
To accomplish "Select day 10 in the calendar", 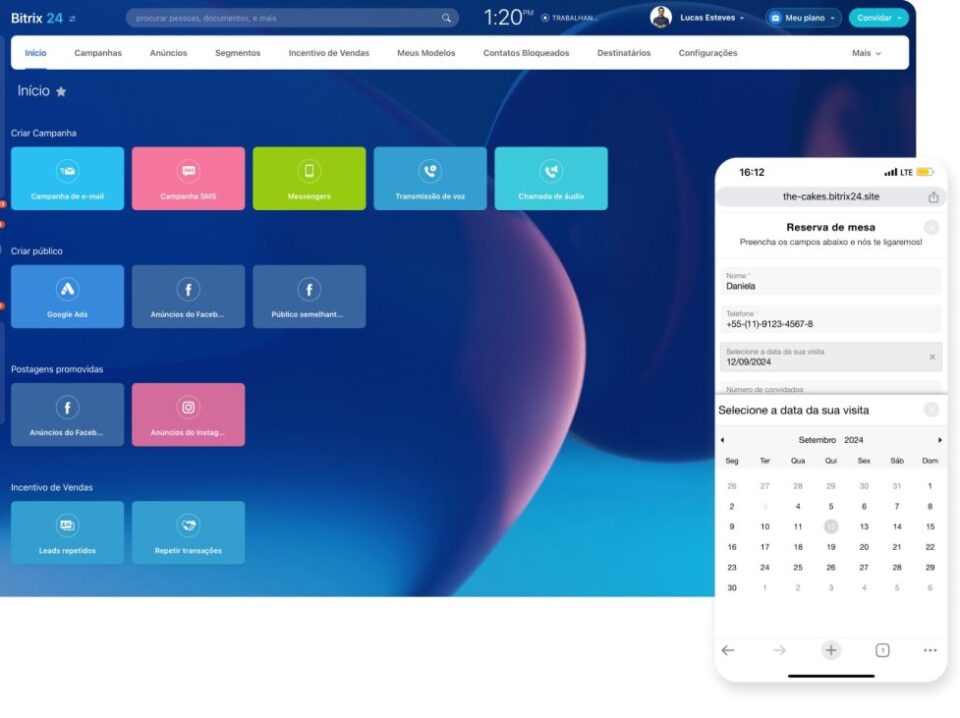I will pyautogui.click(x=765, y=527).
